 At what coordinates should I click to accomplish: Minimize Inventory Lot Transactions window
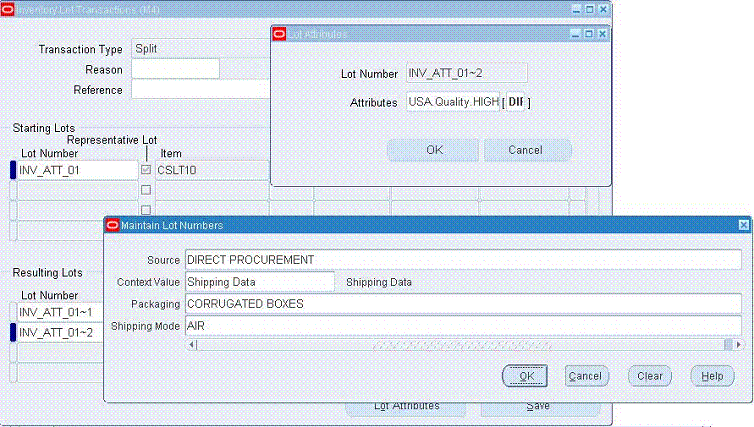click(577, 9)
